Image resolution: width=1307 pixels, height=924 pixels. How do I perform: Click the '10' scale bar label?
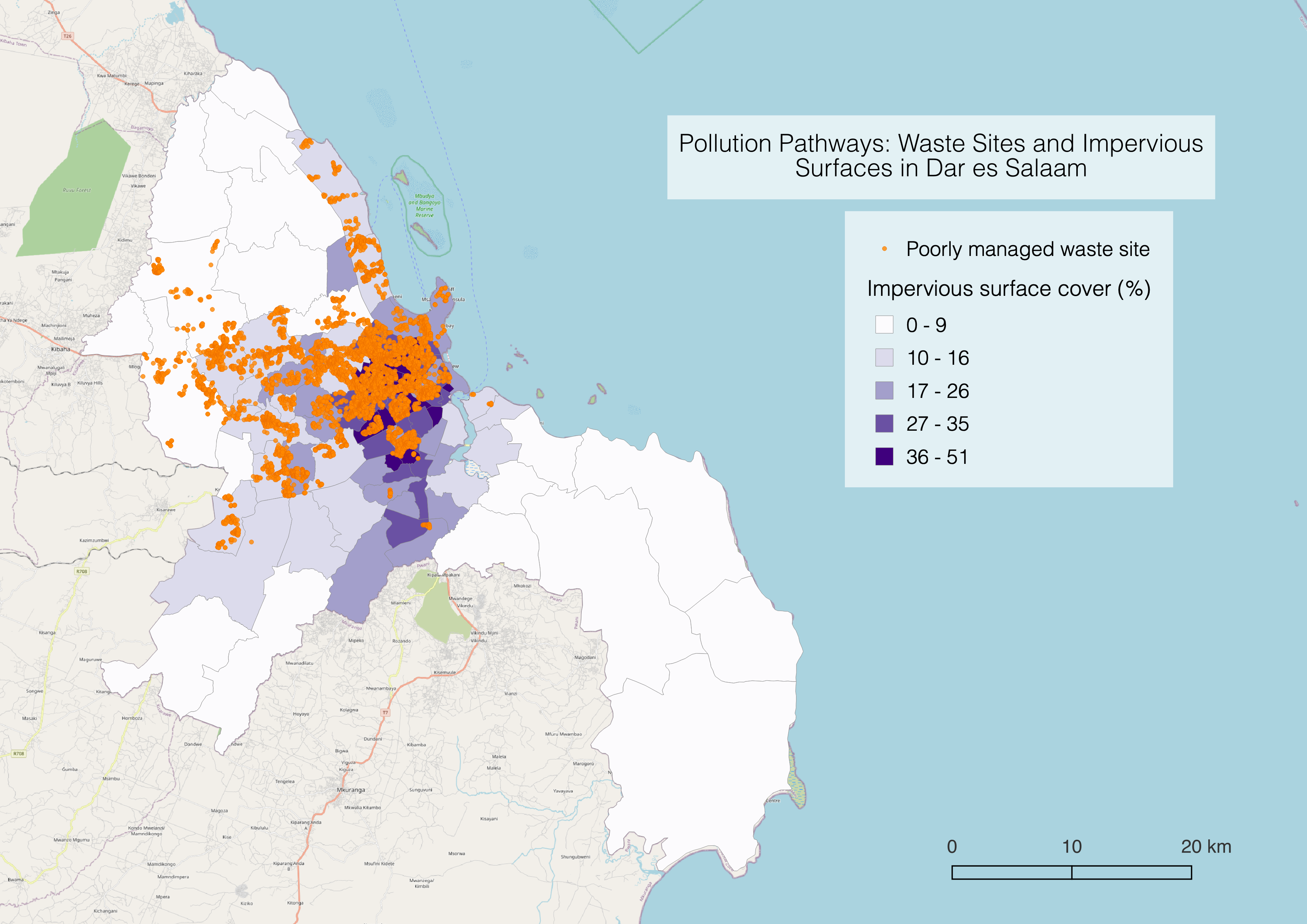(x=1072, y=847)
